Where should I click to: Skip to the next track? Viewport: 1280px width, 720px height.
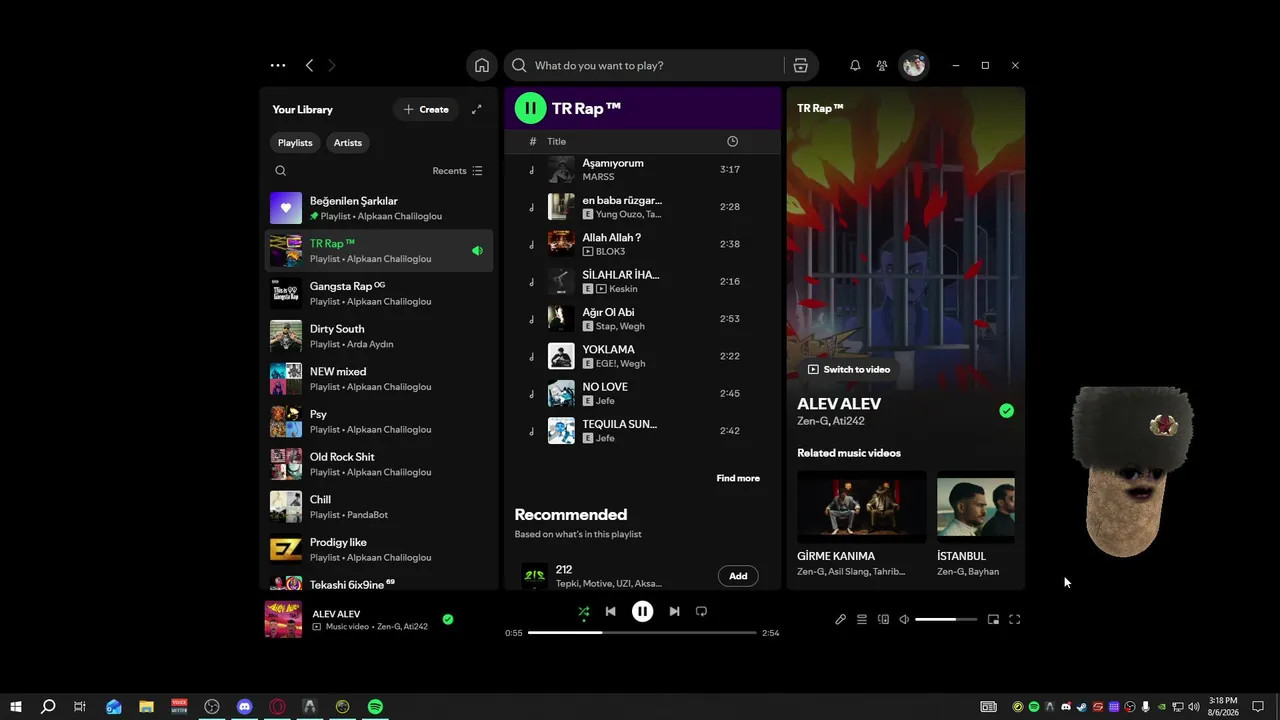coord(674,611)
